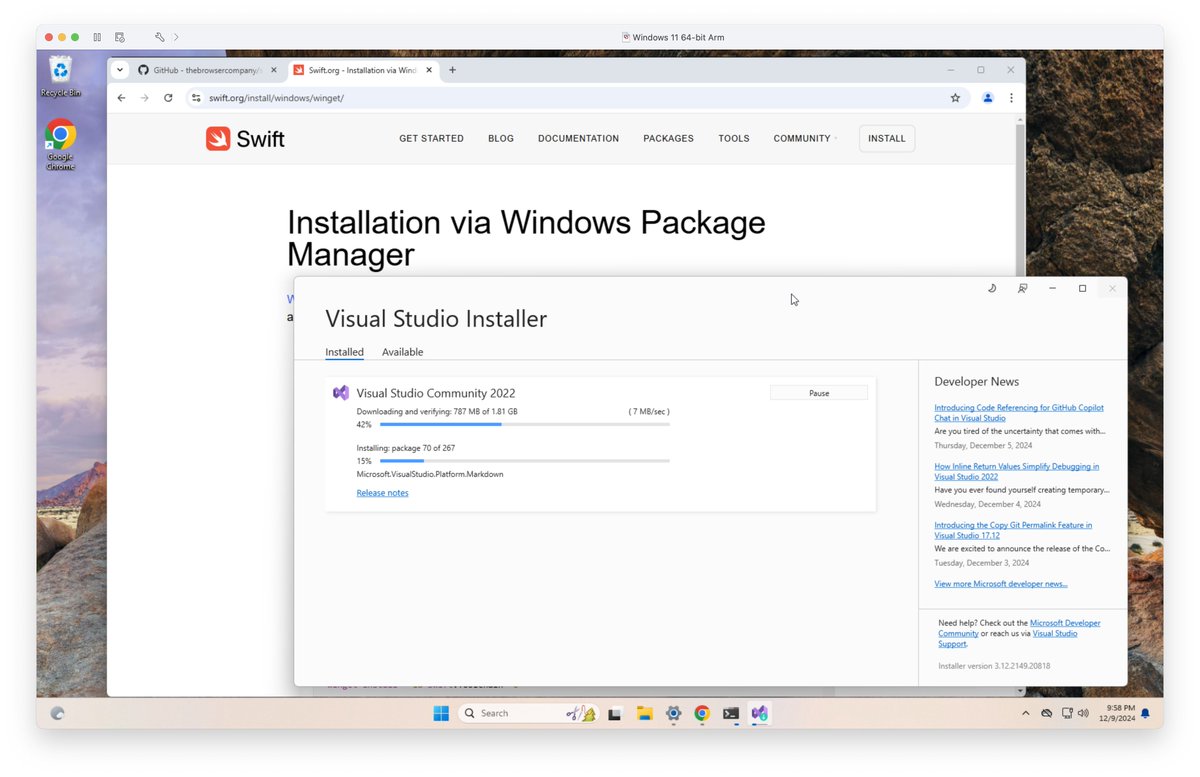Bookmark this page with star icon
The image size is (1200, 777).
coord(955,98)
